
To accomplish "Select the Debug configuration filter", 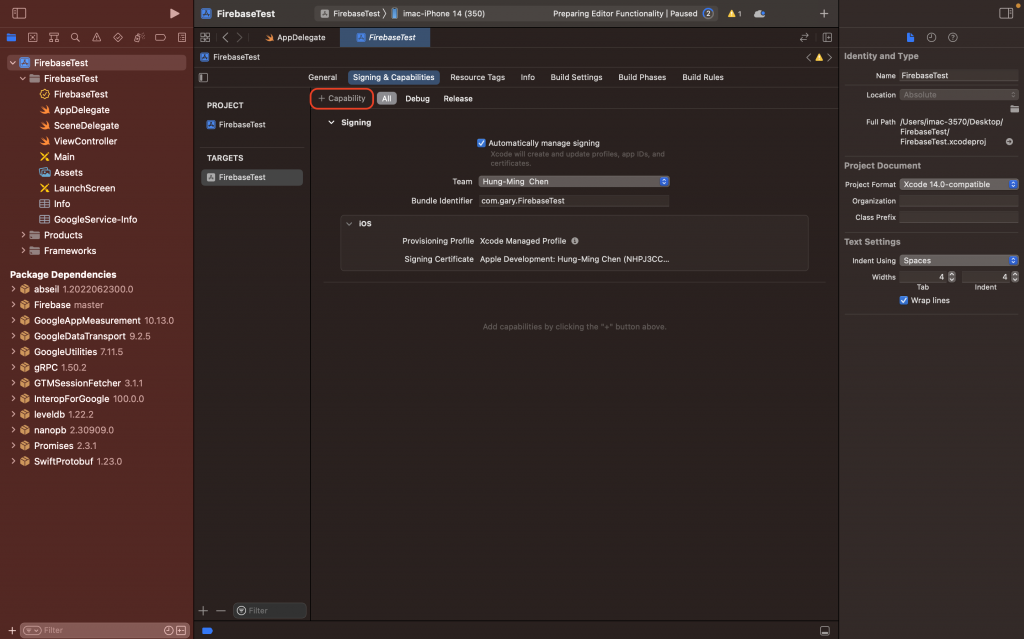I will [417, 99].
